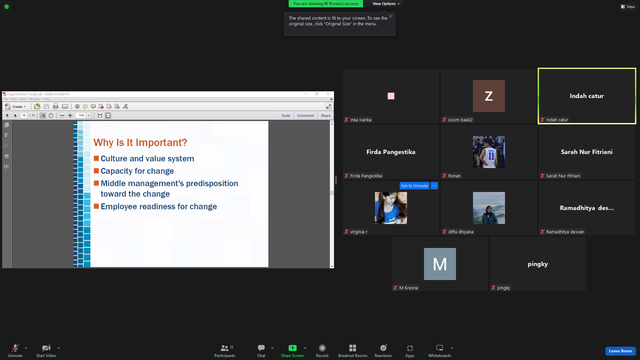Open more options on virginia r tile

click(x=434, y=186)
